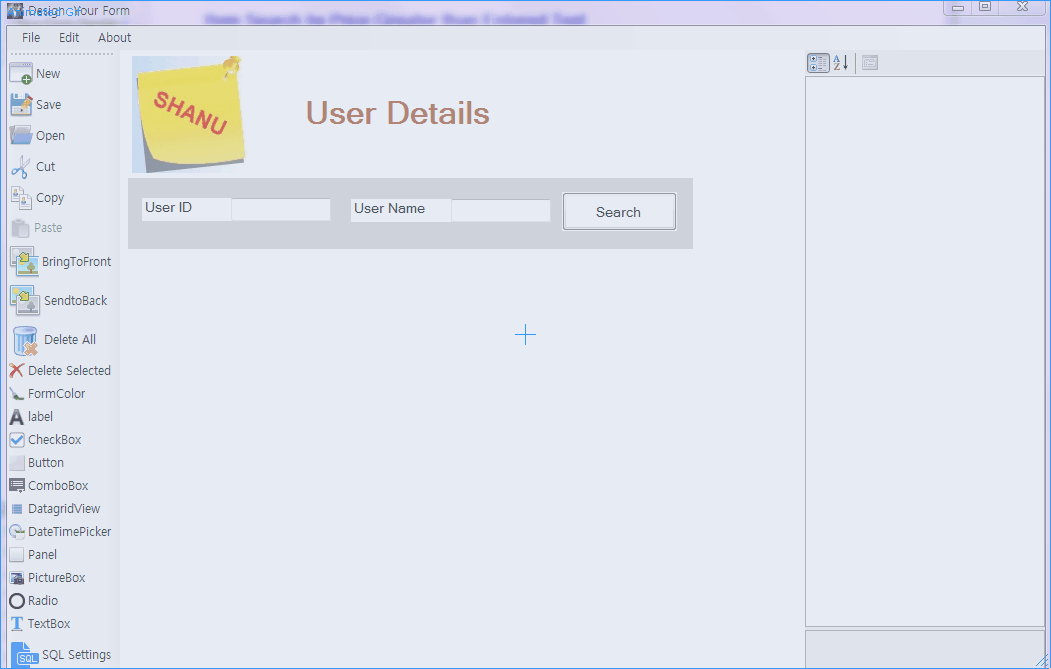Open FormColor picker tool

pos(17,393)
